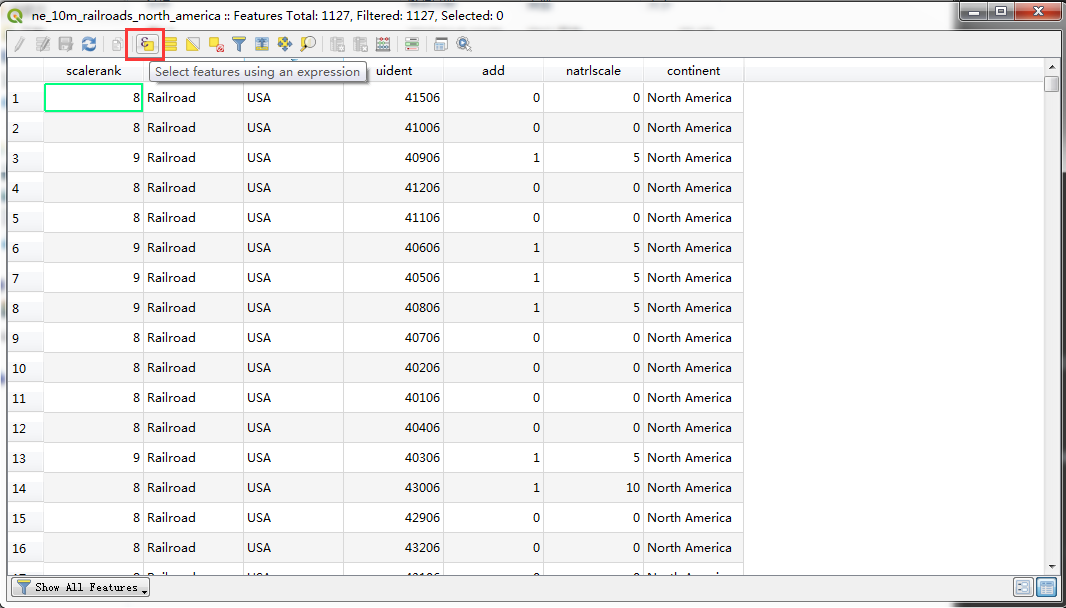The width and height of the screenshot is (1066, 608).
Task: Deselect all features icon
Action: point(216,45)
